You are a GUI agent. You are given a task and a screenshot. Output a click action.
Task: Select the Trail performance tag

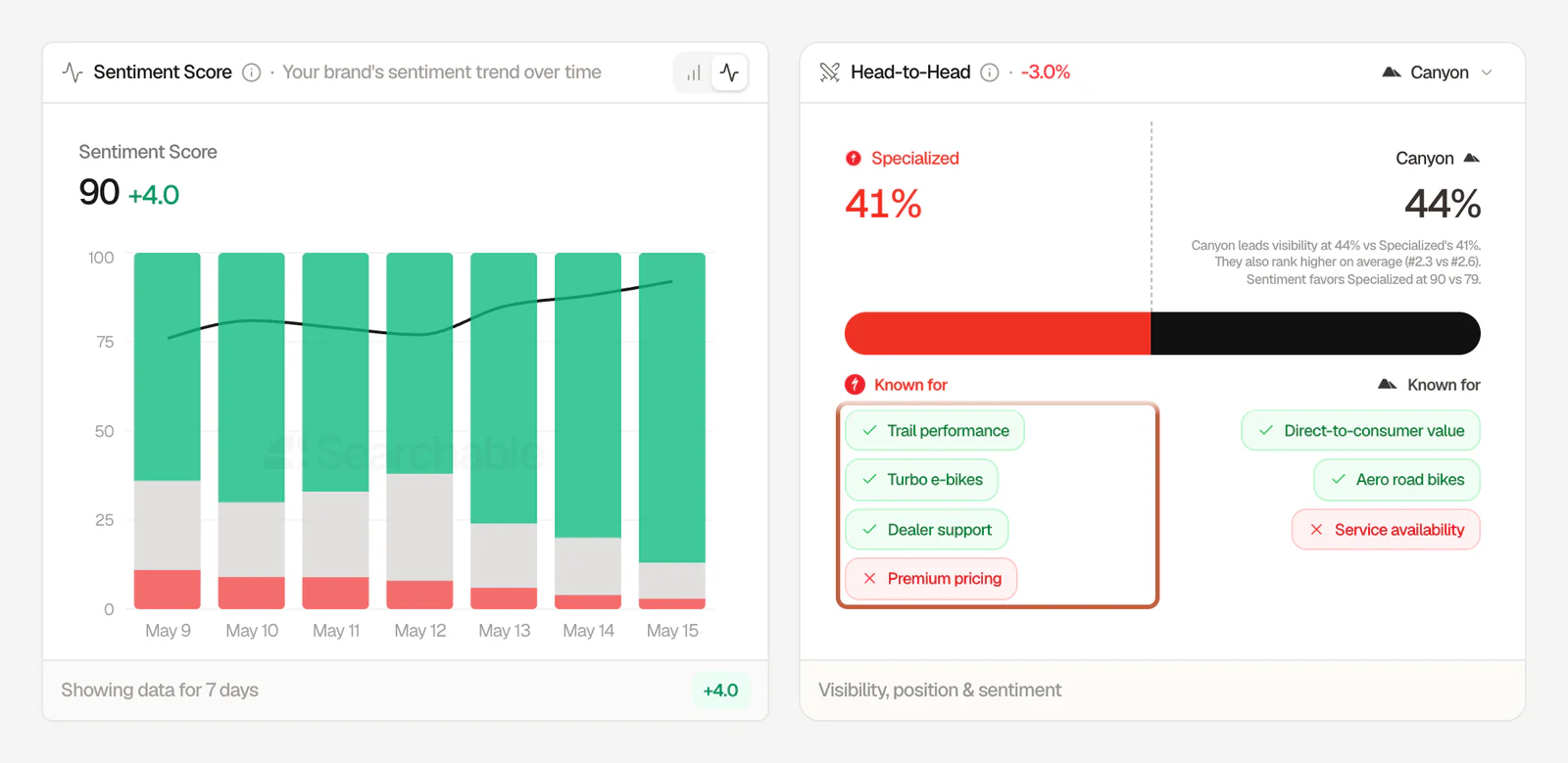[935, 431]
